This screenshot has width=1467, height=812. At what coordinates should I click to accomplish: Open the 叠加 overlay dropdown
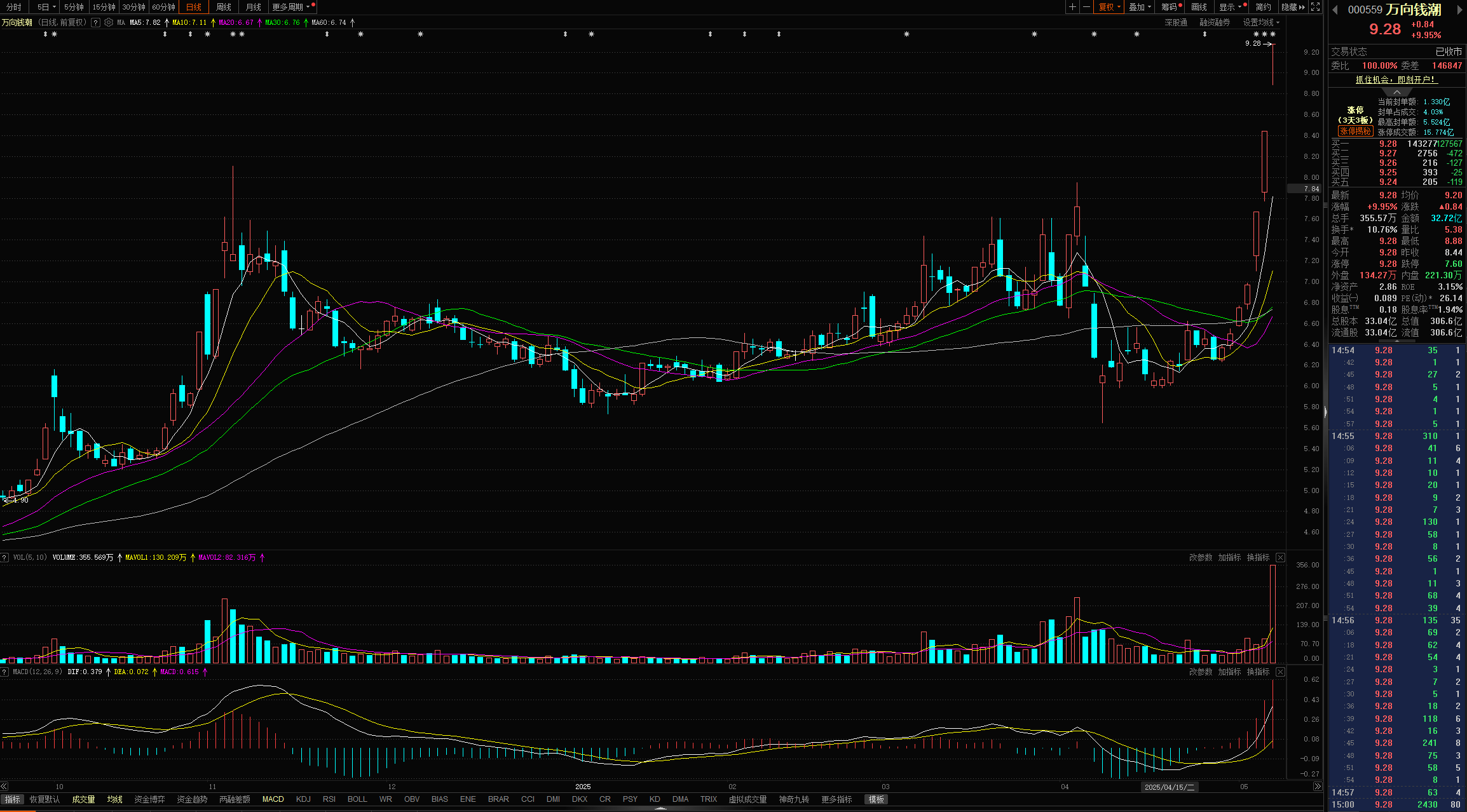1140,7
